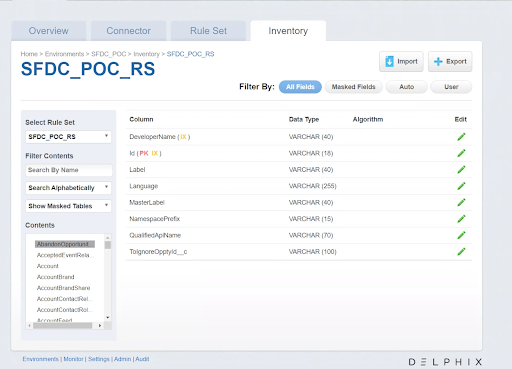This screenshot has width=512, height=369.
Task: Click the Data Type header
Action: tap(304, 119)
